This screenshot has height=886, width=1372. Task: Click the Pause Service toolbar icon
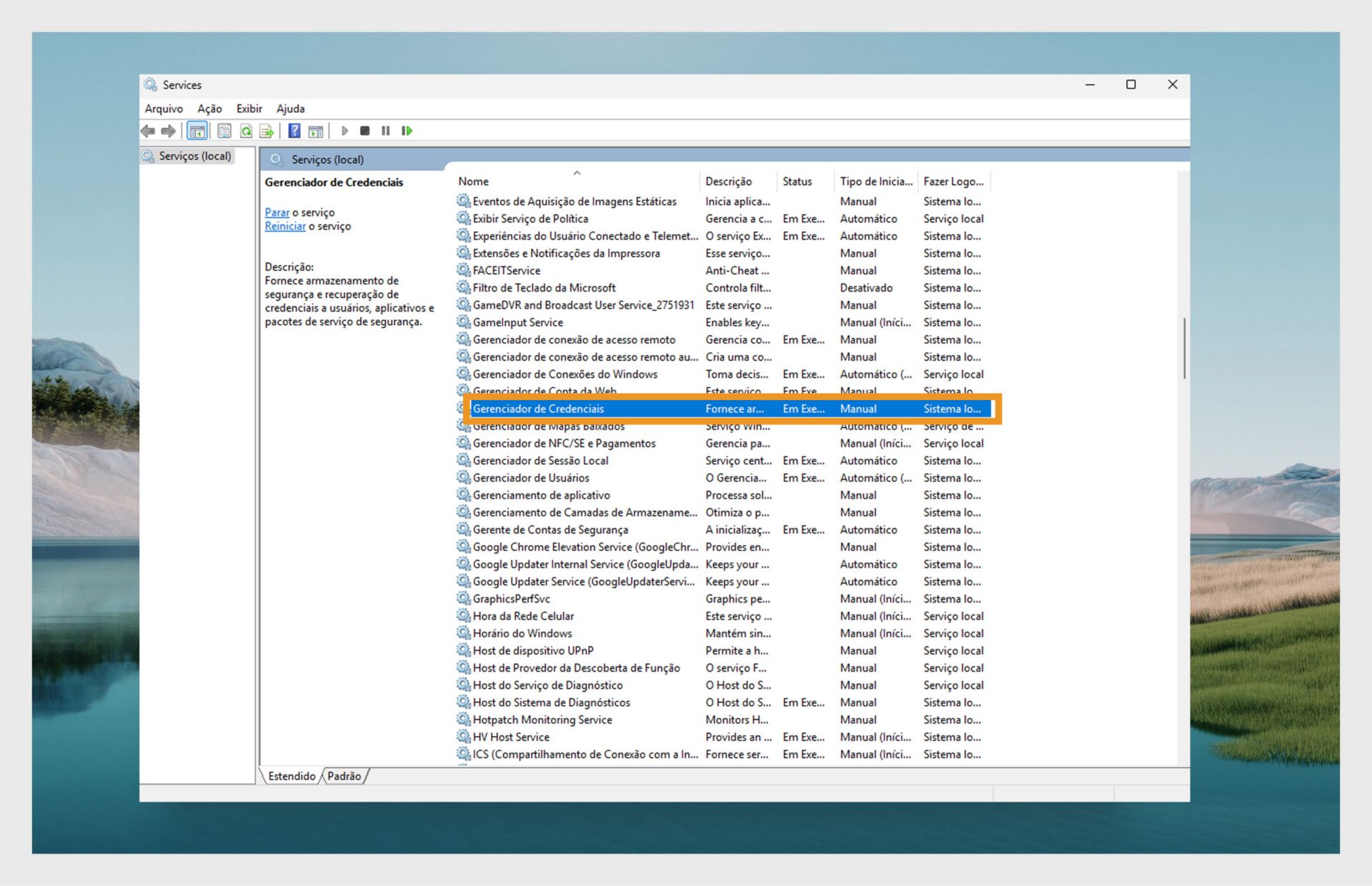click(x=386, y=131)
